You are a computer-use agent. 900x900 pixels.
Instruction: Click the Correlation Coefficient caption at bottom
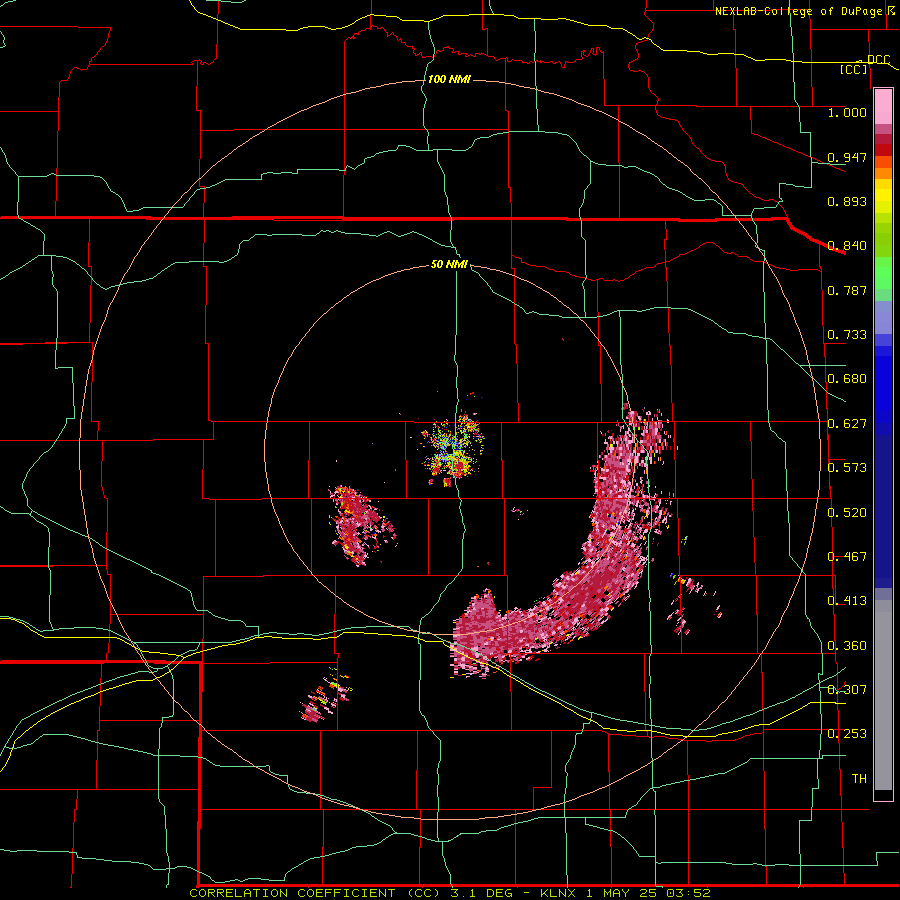click(450, 893)
